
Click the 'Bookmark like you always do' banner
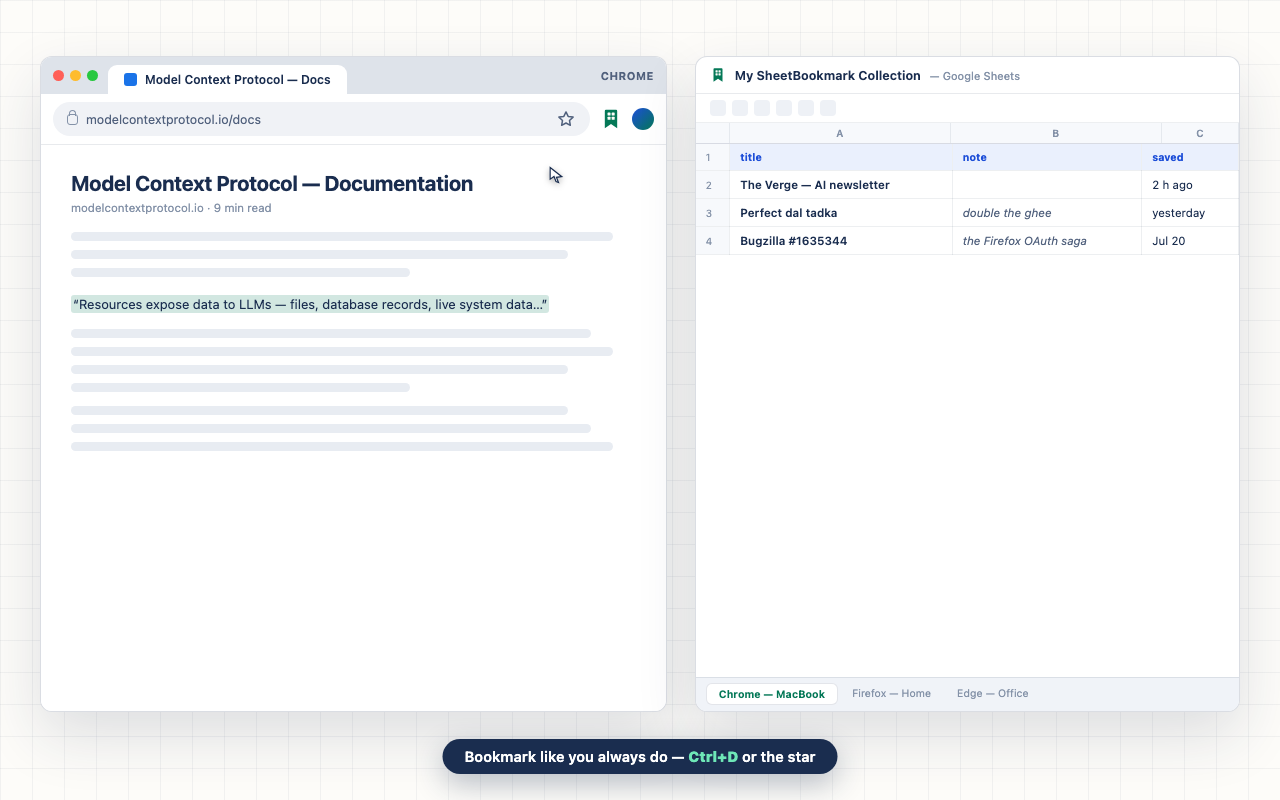click(x=640, y=757)
